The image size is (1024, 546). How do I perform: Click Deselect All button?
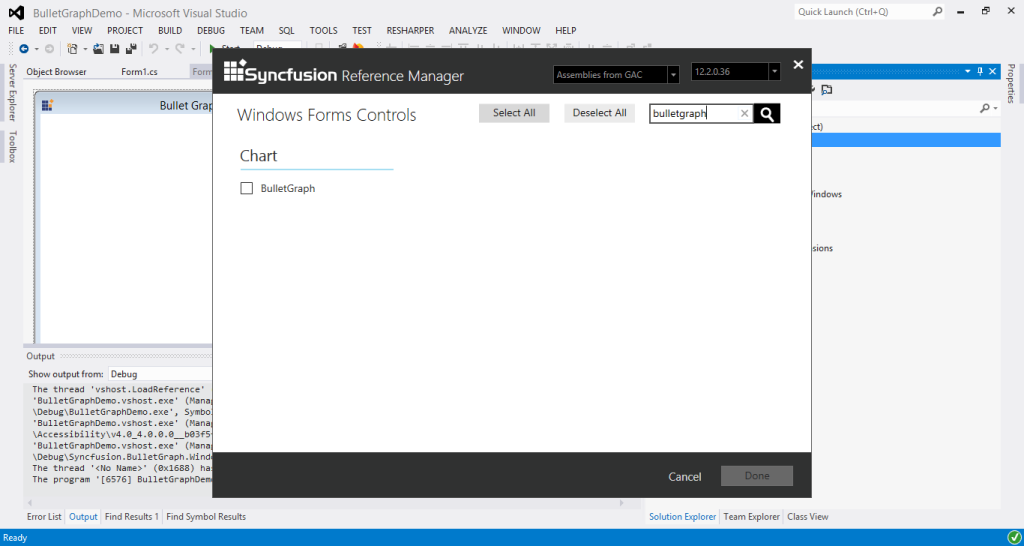pyautogui.click(x=600, y=113)
